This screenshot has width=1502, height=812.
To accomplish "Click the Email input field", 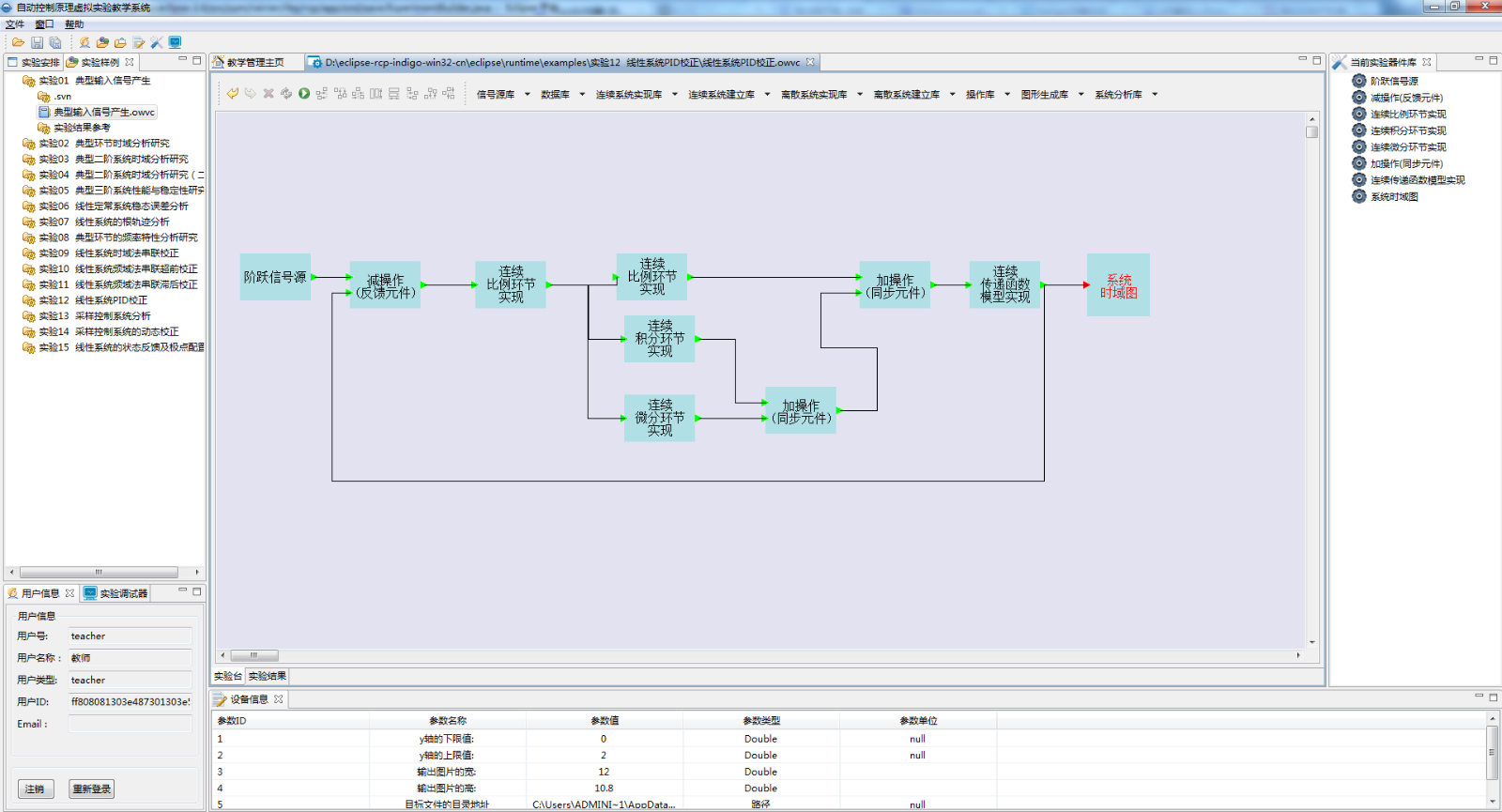I will (x=130, y=724).
